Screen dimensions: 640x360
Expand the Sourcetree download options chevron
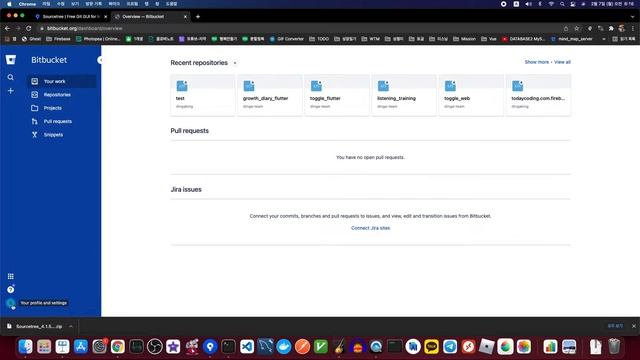pyautogui.click(x=71, y=327)
